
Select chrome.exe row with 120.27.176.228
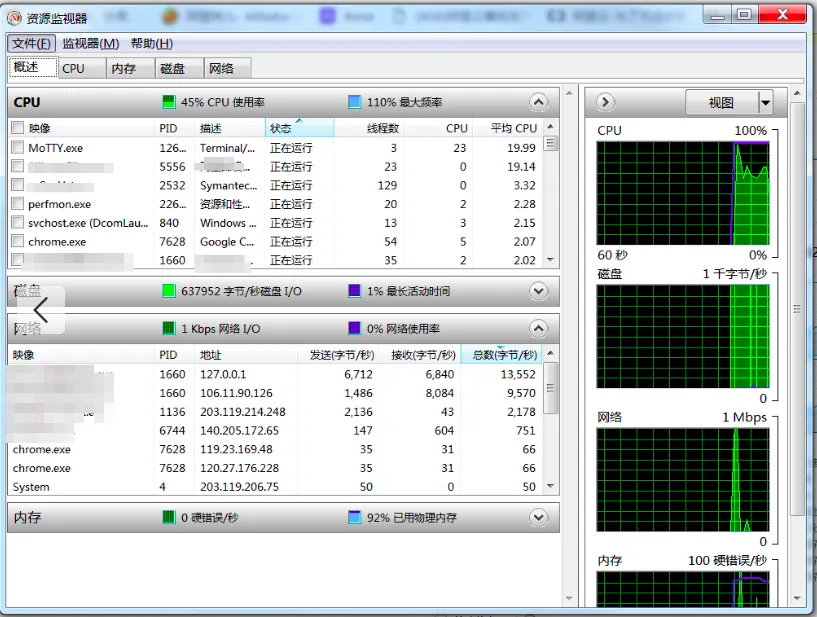pyautogui.click(x=275, y=468)
